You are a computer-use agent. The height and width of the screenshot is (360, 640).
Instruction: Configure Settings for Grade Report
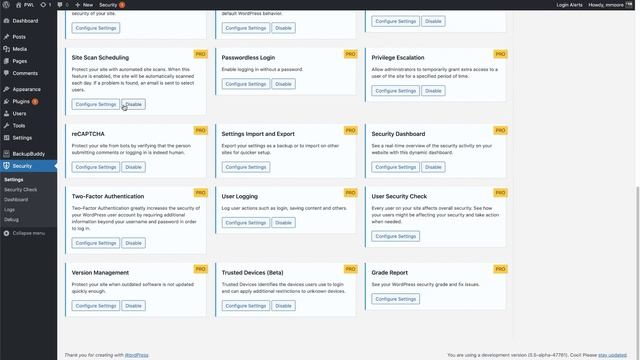pos(396,299)
